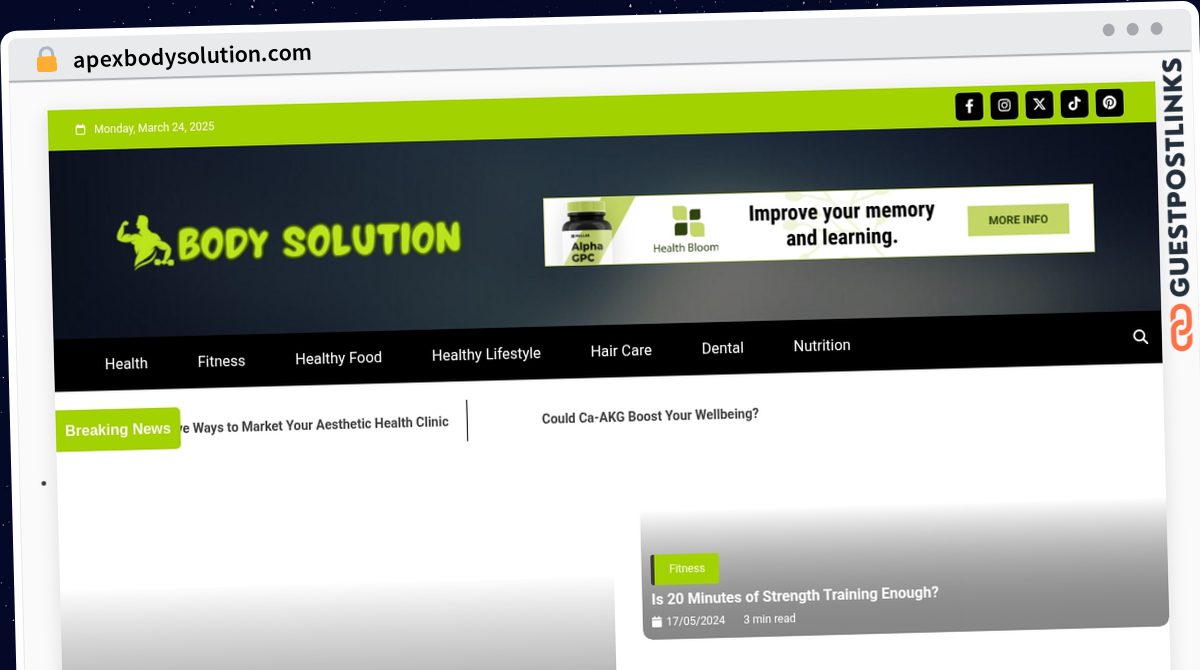
Task: Click the 'Monday, March 24, 2025' date text
Action: click(x=154, y=128)
